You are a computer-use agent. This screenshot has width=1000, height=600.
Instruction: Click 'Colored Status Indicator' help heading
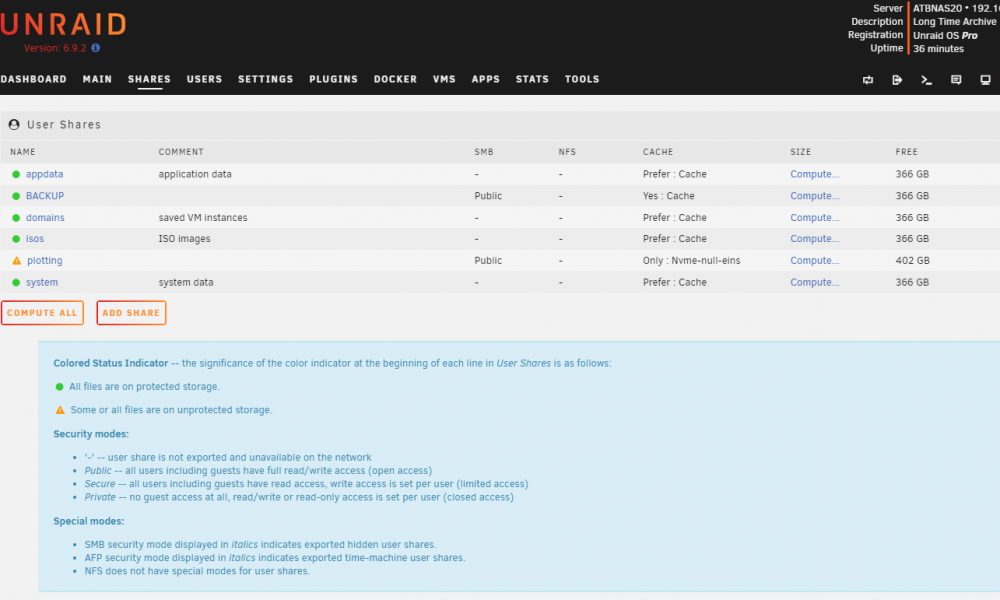(x=110, y=363)
